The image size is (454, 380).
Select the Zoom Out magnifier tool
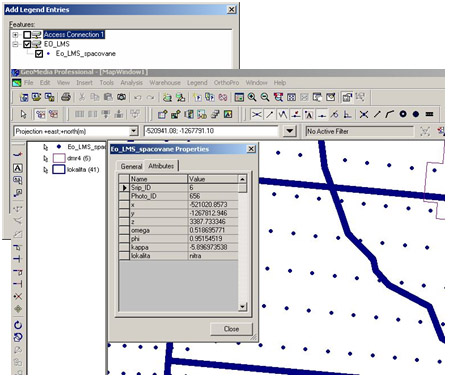tap(265, 97)
